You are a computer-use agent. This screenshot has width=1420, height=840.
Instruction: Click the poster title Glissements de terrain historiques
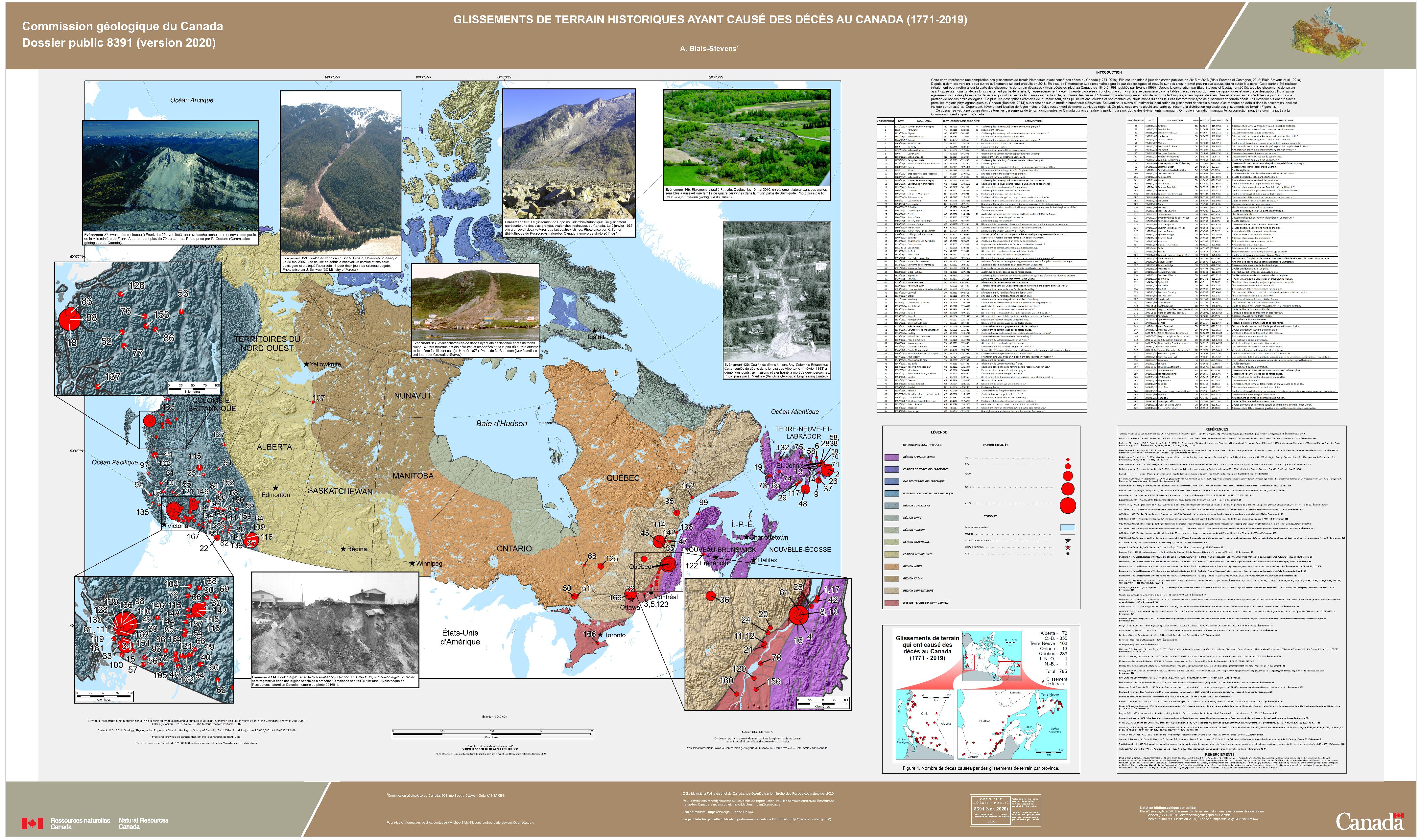click(710, 20)
